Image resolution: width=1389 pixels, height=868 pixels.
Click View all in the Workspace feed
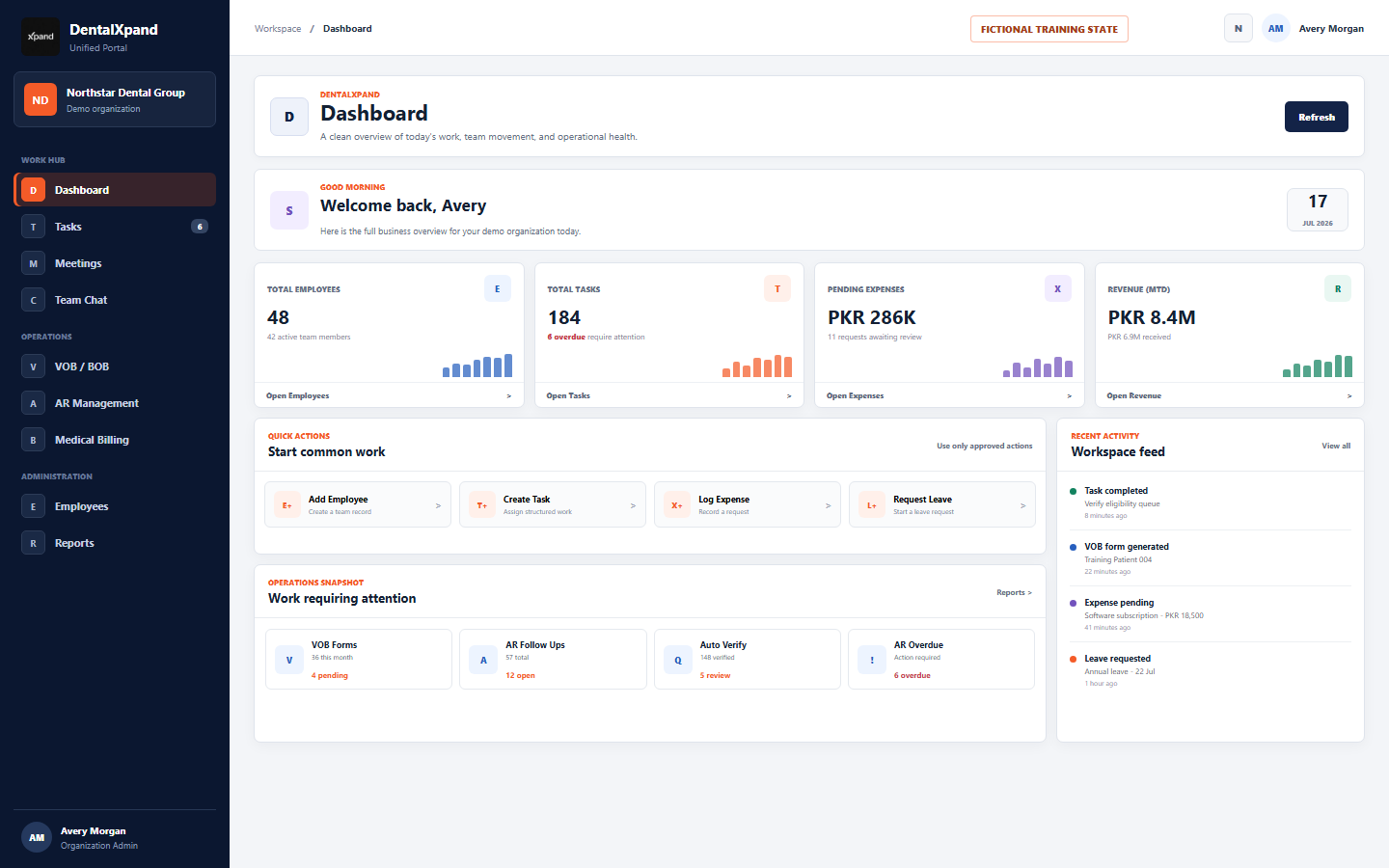[x=1336, y=446]
